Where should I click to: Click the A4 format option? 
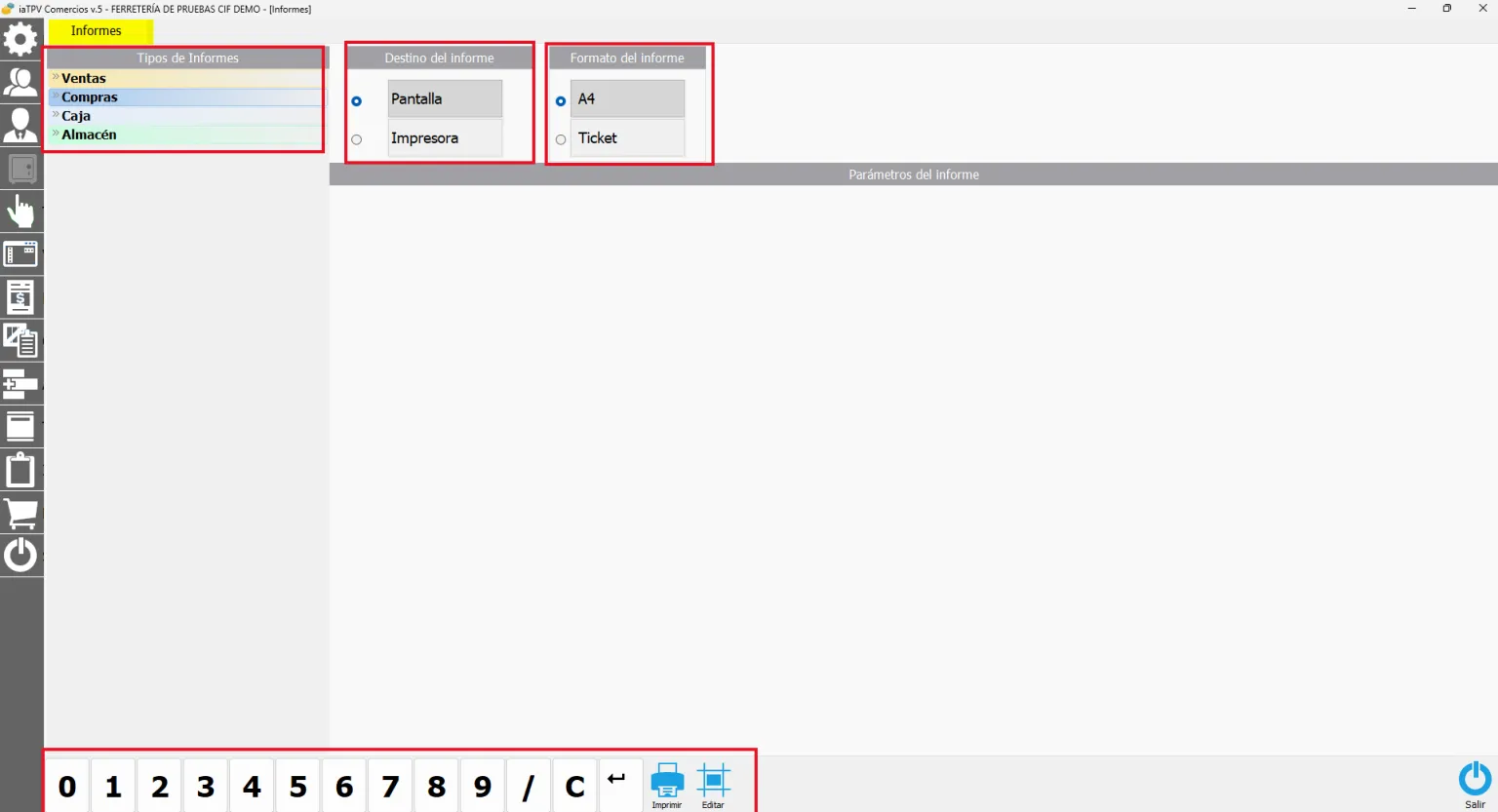627,98
